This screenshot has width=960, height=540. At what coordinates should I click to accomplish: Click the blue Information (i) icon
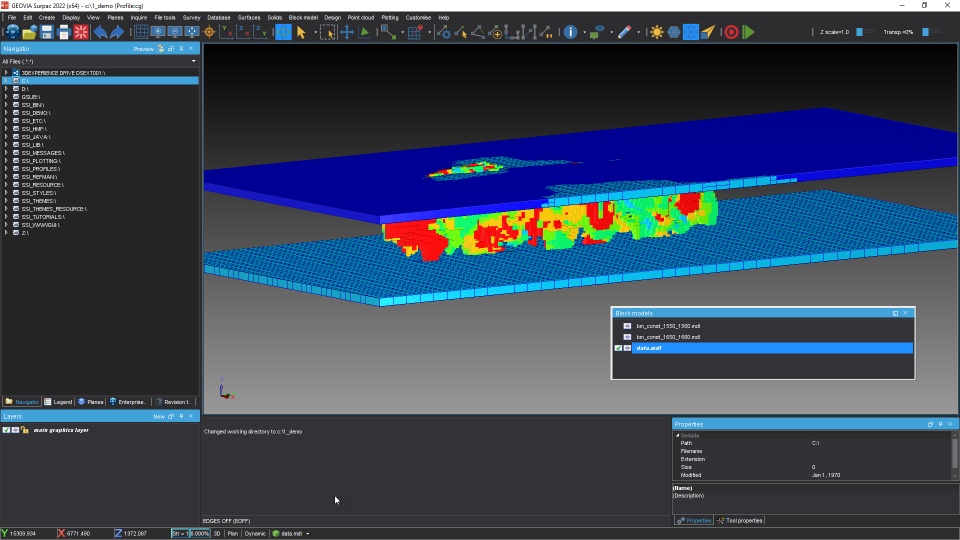pyautogui.click(x=570, y=32)
